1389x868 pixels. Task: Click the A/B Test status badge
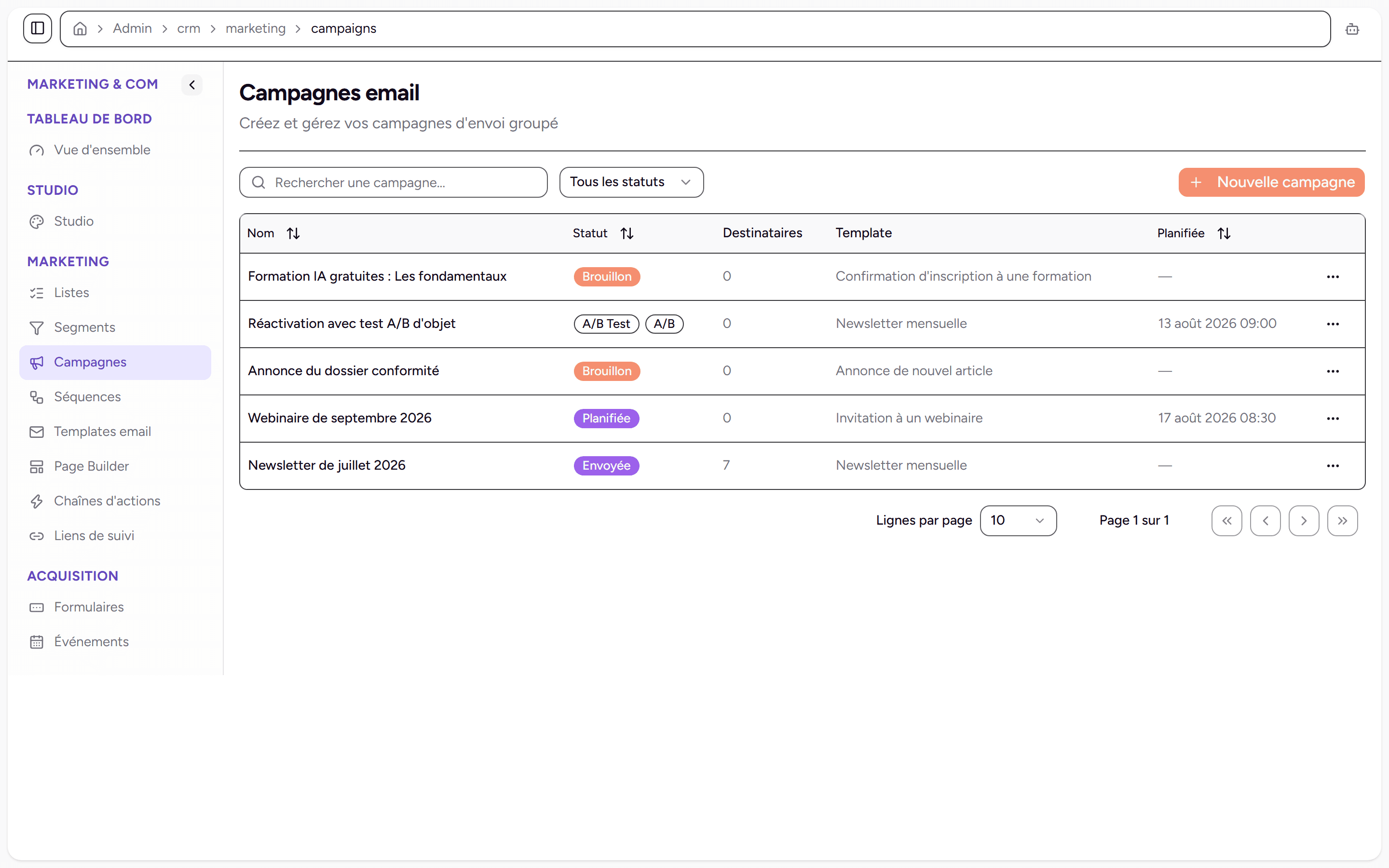[606, 324]
